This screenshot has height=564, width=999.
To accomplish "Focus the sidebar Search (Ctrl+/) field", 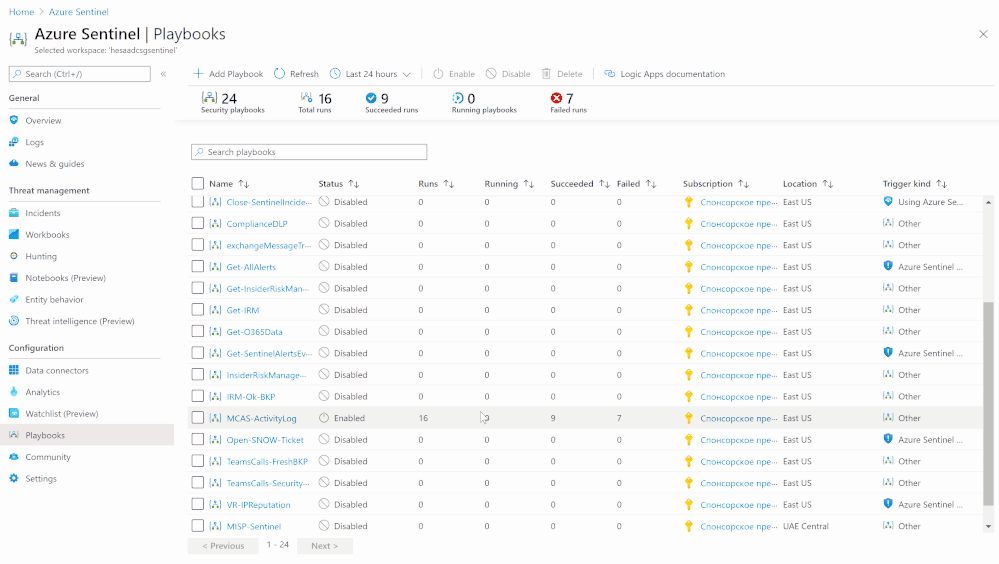I will pyautogui.click(x=80, y=74).
